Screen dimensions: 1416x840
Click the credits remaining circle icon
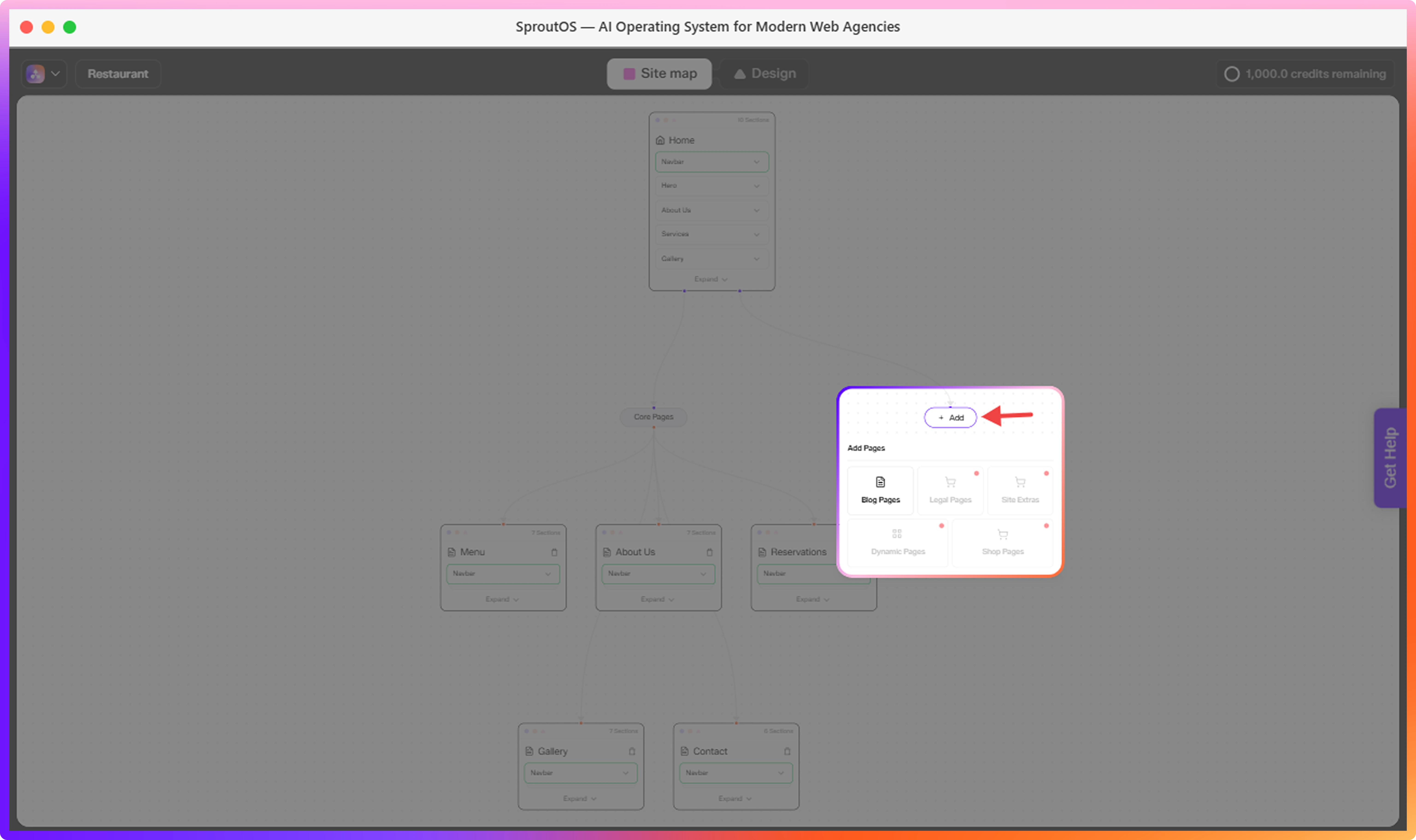pyautogui.click(x=1231, y=74)
